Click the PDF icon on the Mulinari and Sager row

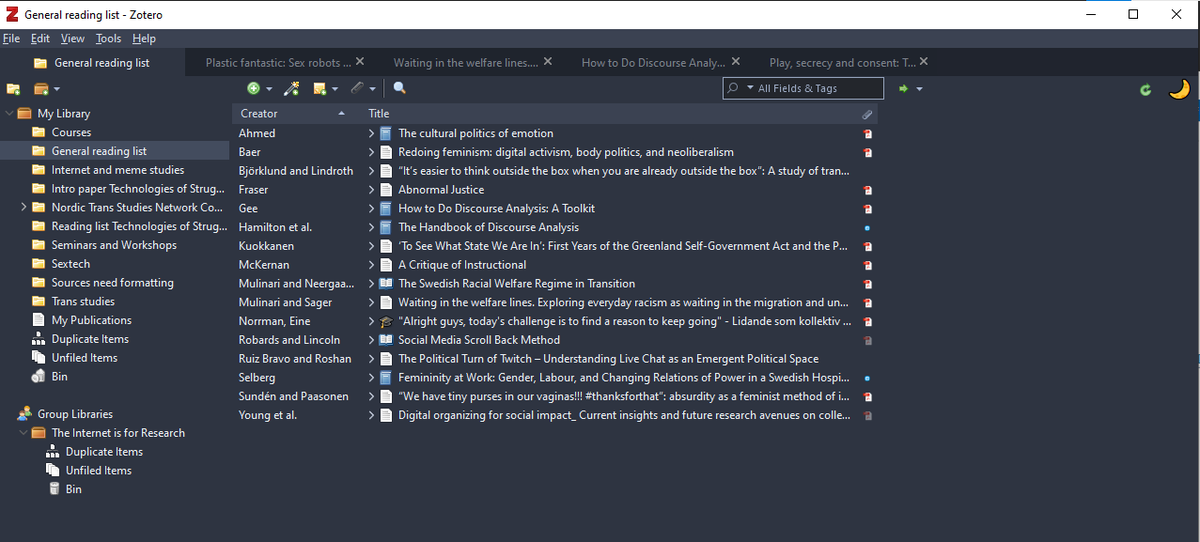point(867,302)
